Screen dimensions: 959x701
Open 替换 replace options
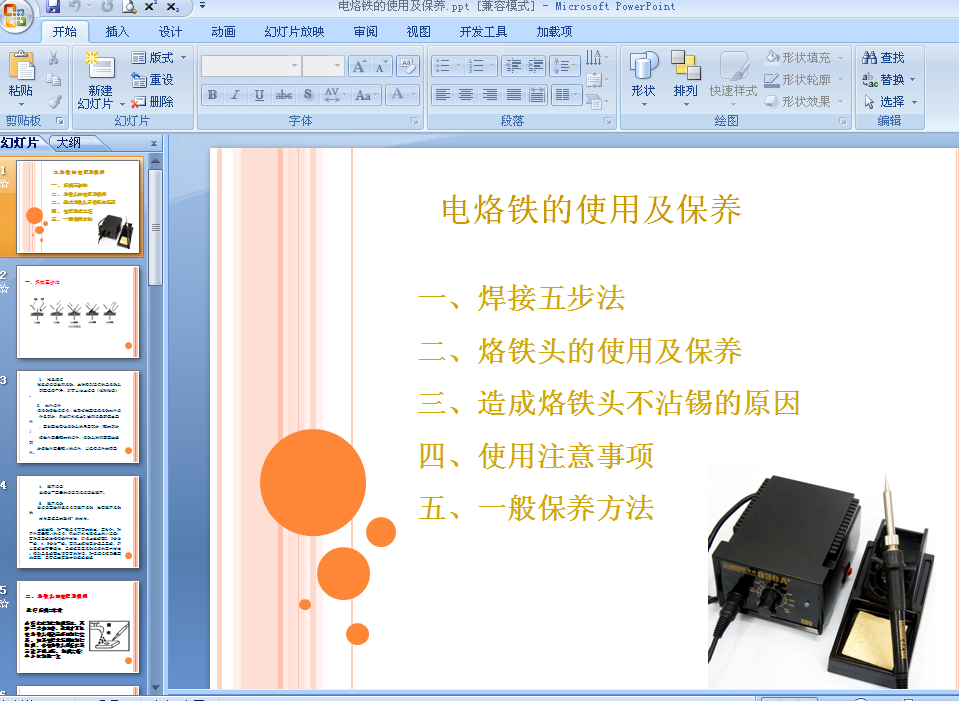point(890,80)
